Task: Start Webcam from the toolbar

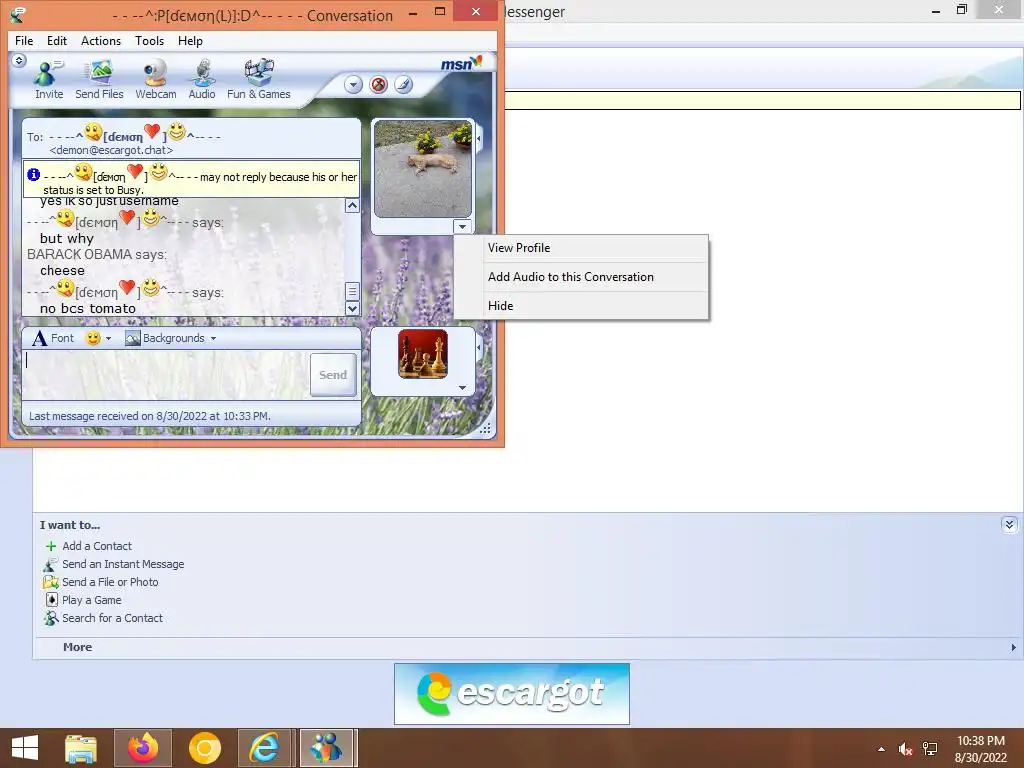Action: pyautogui.click(x=155, y=79)
